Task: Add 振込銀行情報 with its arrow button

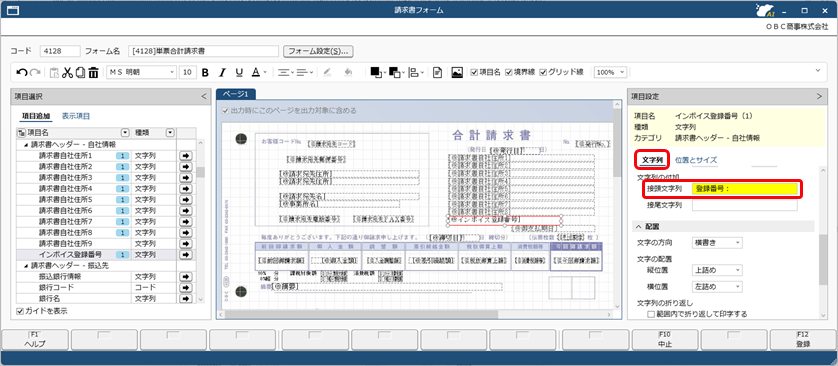Action: (186, 277)
